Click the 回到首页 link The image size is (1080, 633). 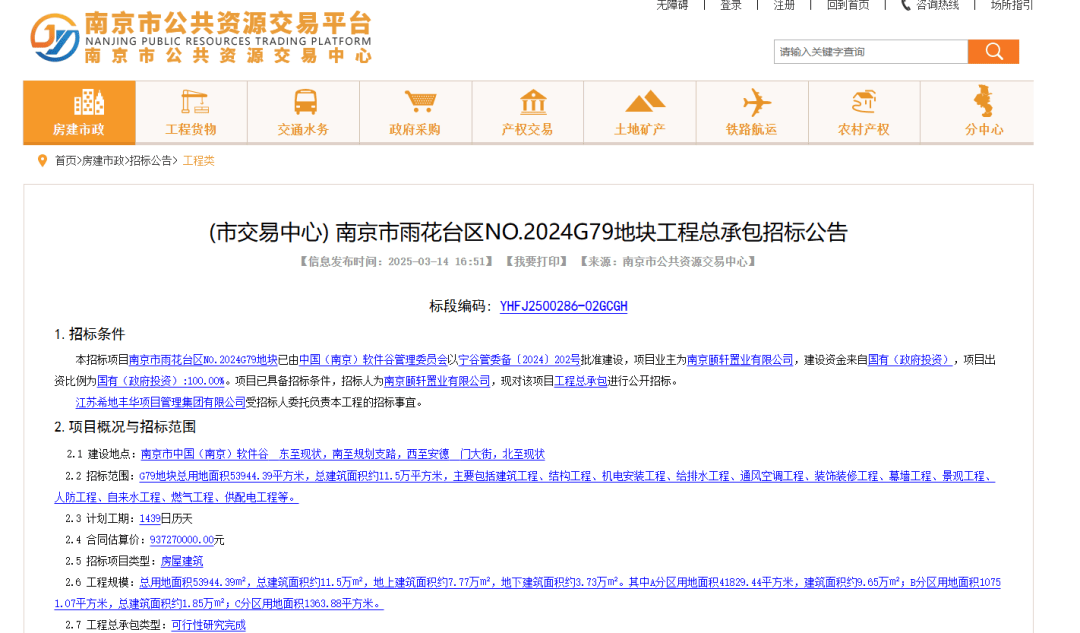pyautogui.click(x=848, y=5)
